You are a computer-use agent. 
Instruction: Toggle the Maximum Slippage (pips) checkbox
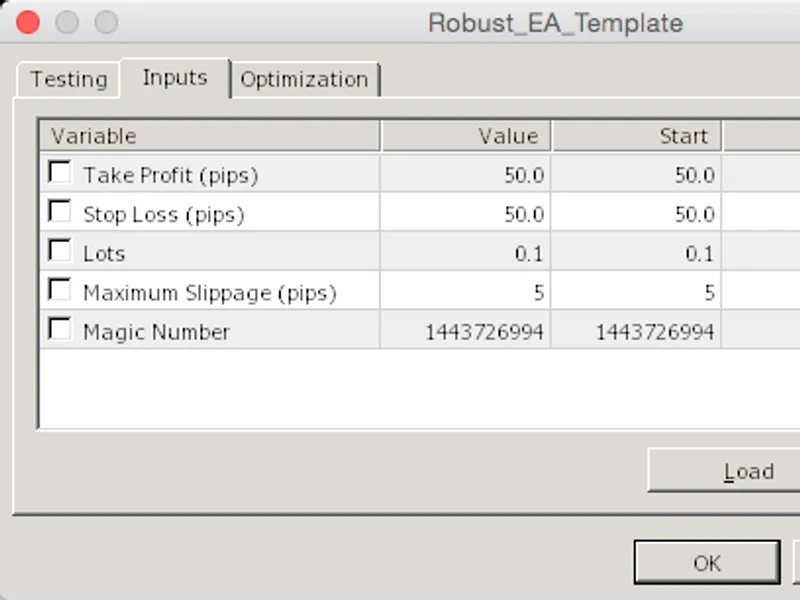coord(60,290)
